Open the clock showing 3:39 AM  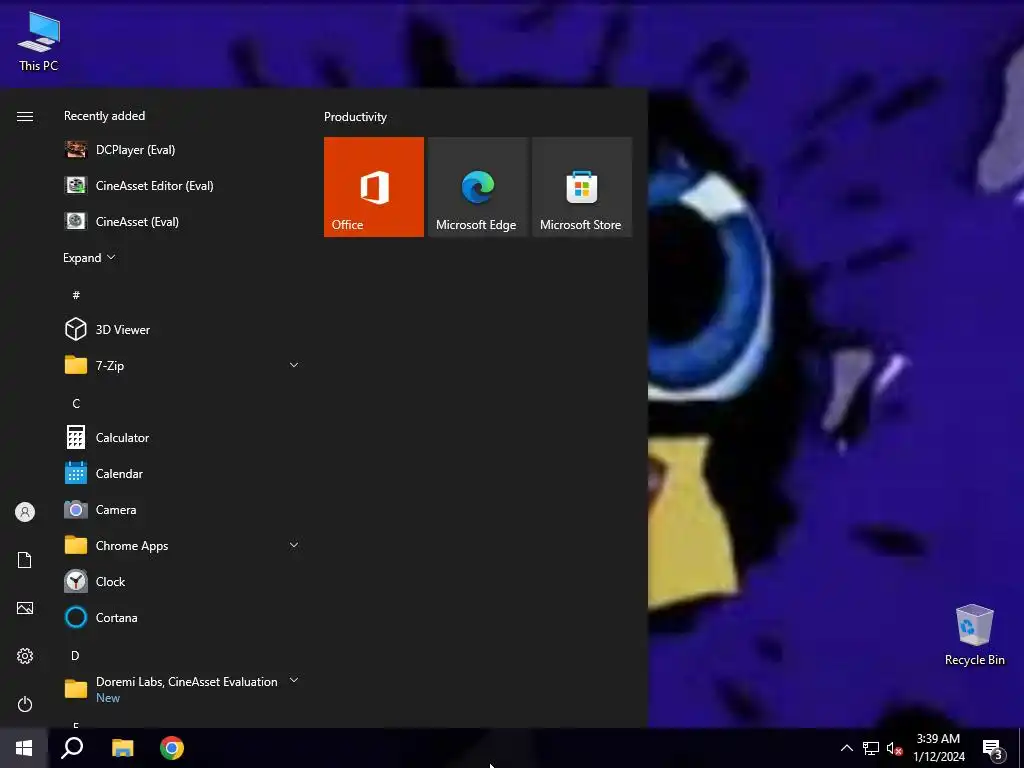[938, 748]
